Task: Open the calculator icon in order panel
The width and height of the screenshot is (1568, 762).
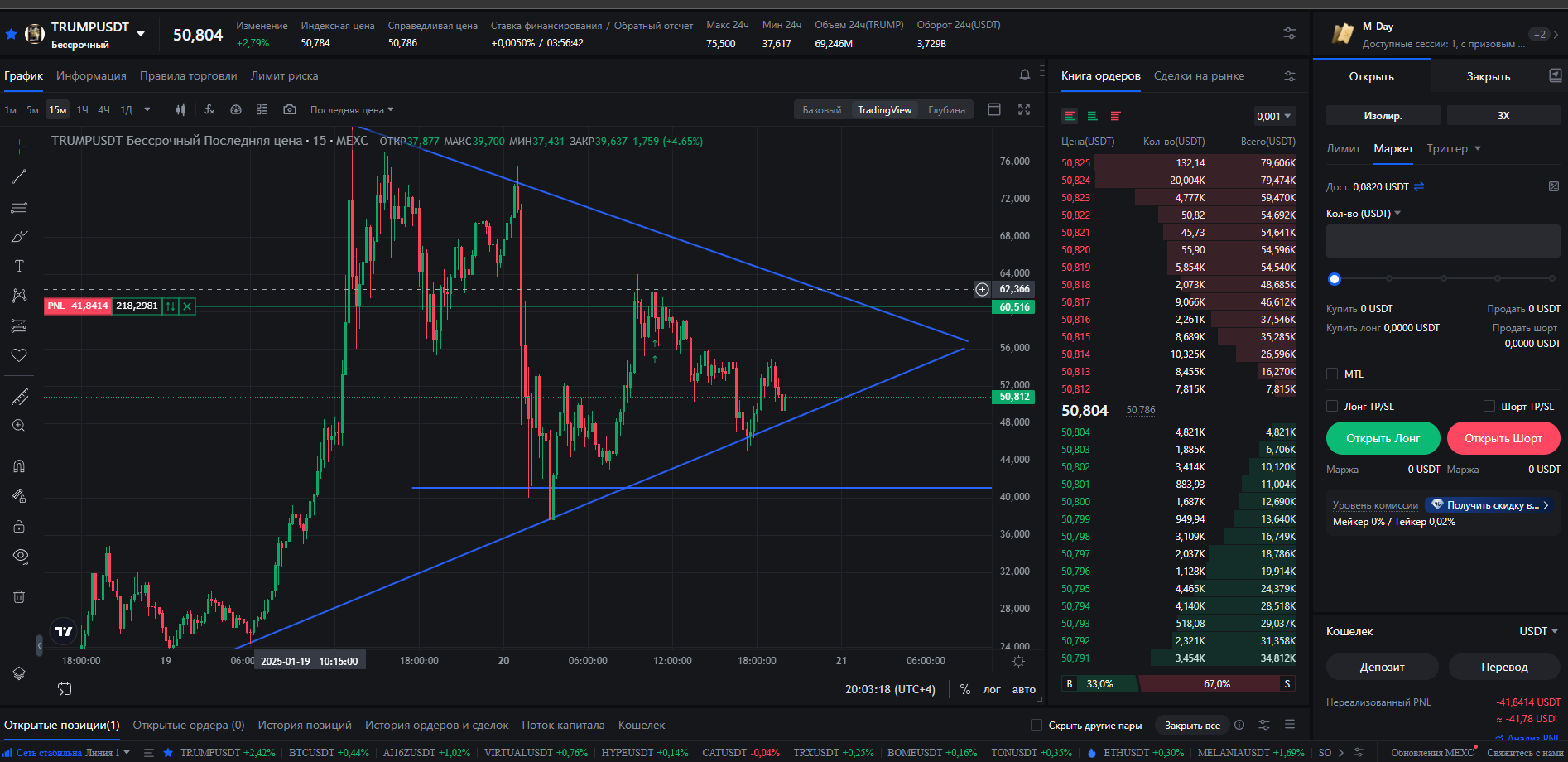Action: tap(1554, 186)
